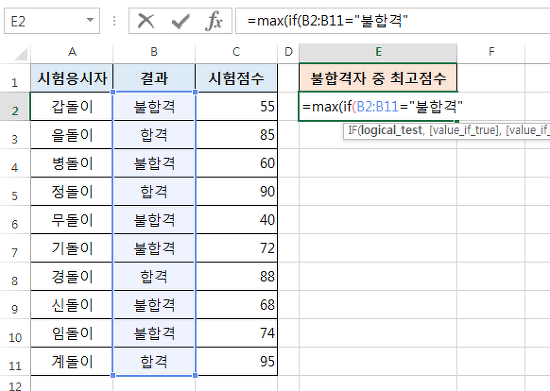Select cell with name 병돌이
The height and width of the screenshot is (391, 550).
pos(72,163)
